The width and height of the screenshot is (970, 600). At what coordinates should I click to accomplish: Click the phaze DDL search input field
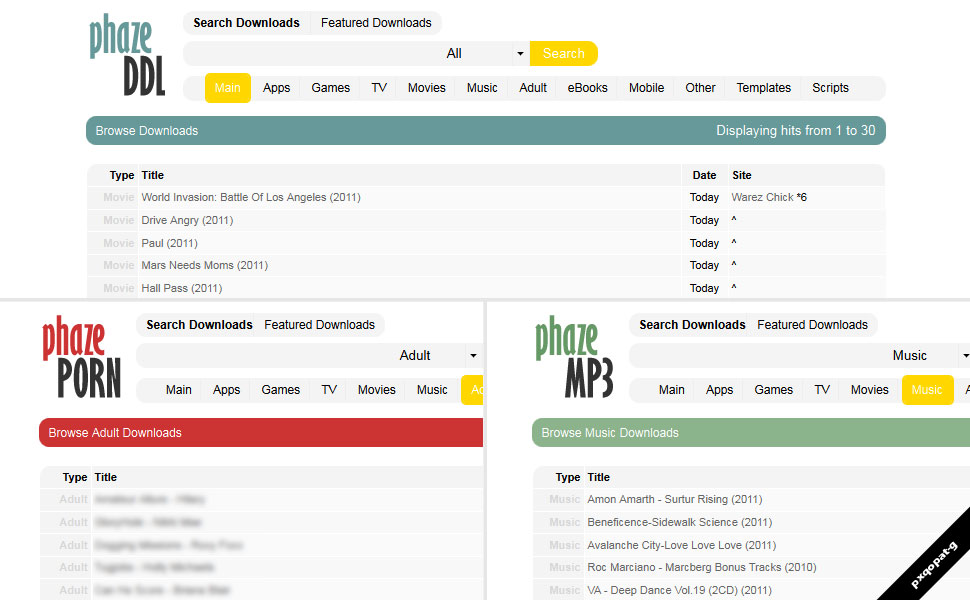pos(312,54)
